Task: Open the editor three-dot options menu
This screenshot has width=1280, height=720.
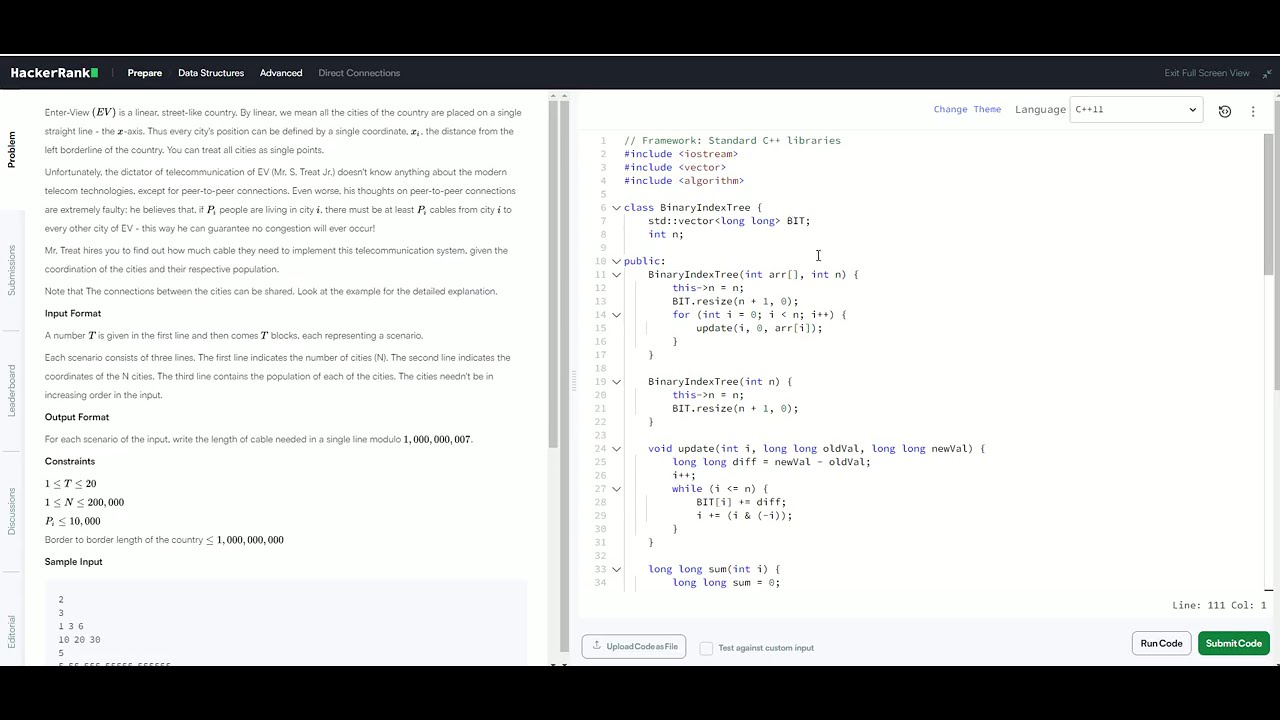Action: (1253, 111)
